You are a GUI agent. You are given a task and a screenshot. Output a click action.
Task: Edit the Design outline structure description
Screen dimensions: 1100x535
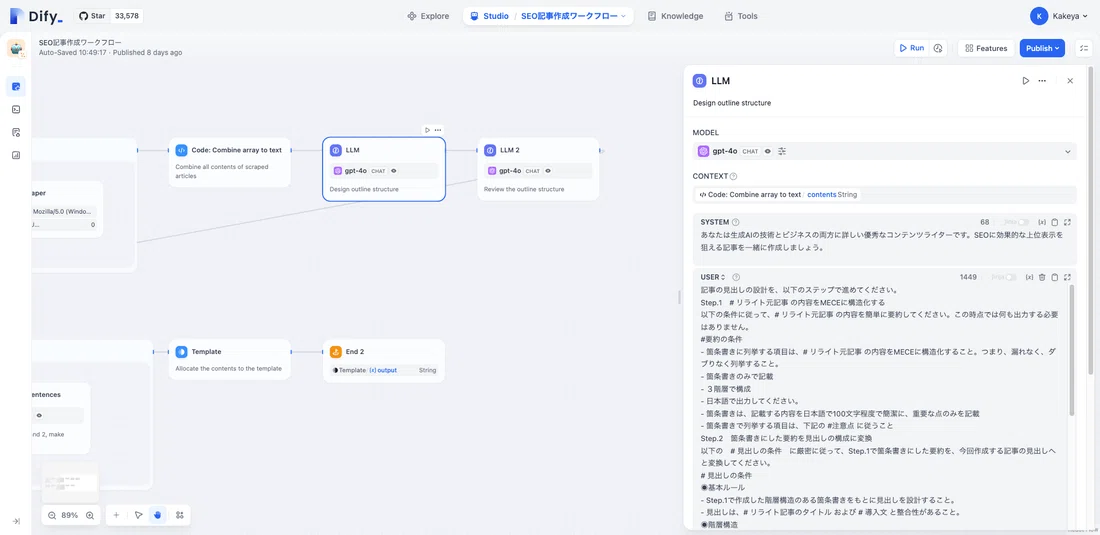732,103
